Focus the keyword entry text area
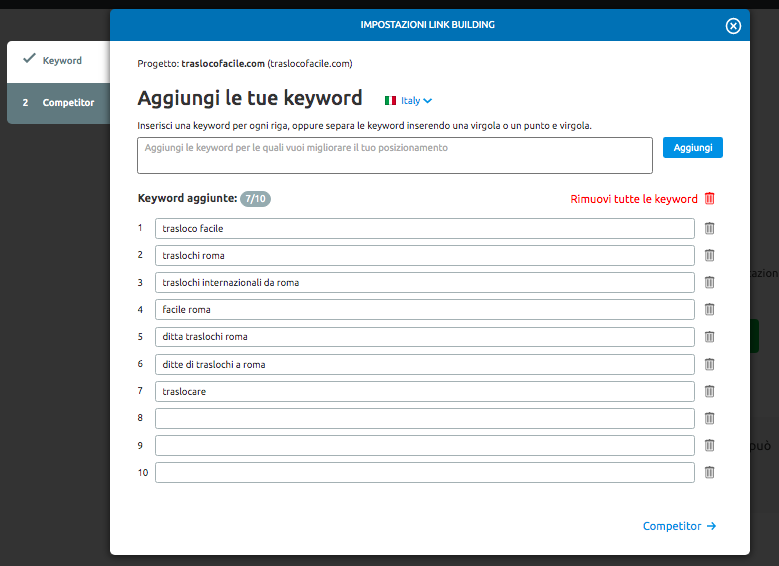The height and width of the screenshot is (566, 779). 395,155
